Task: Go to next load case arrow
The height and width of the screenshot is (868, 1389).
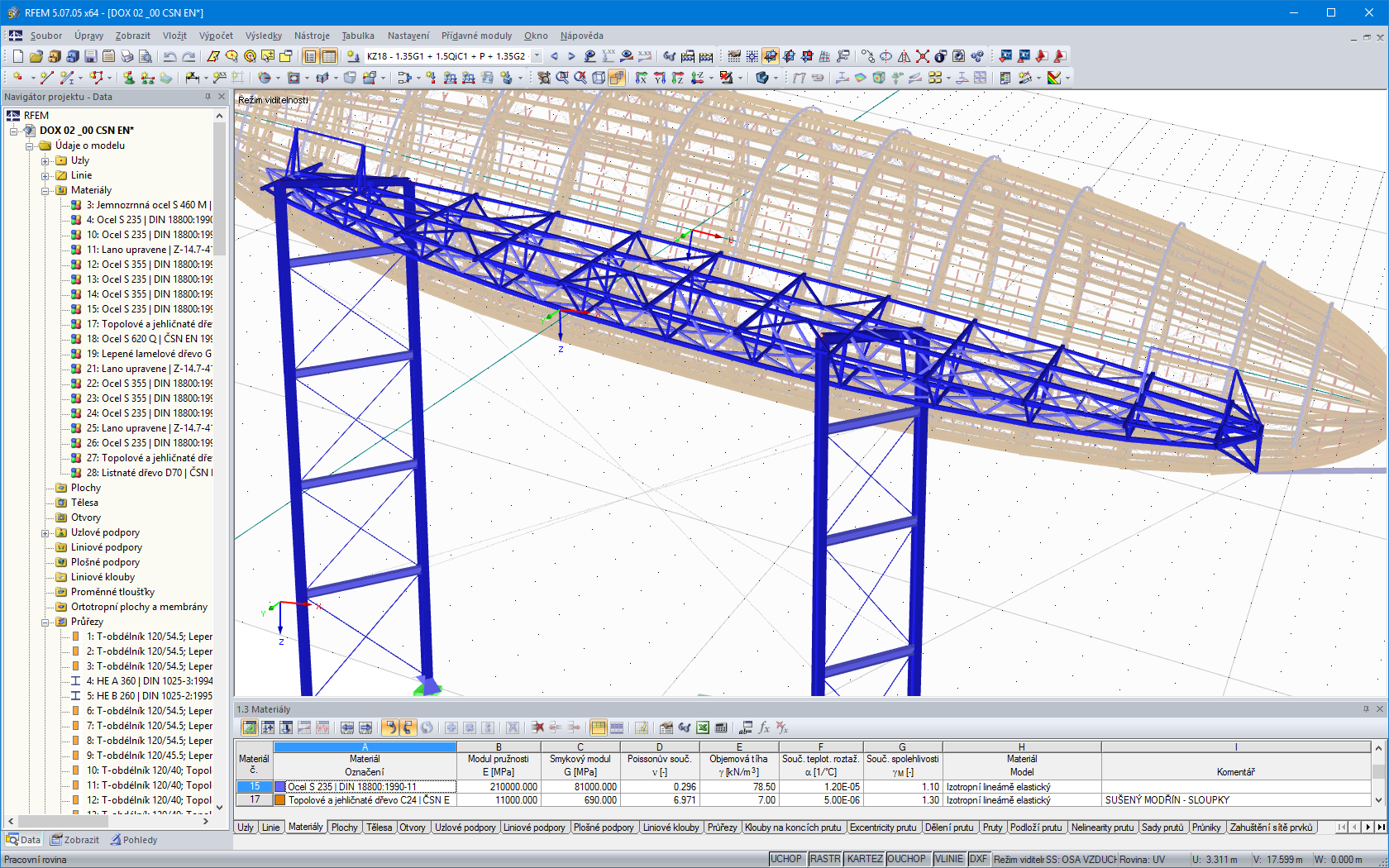Action: (x=571, y=56)
